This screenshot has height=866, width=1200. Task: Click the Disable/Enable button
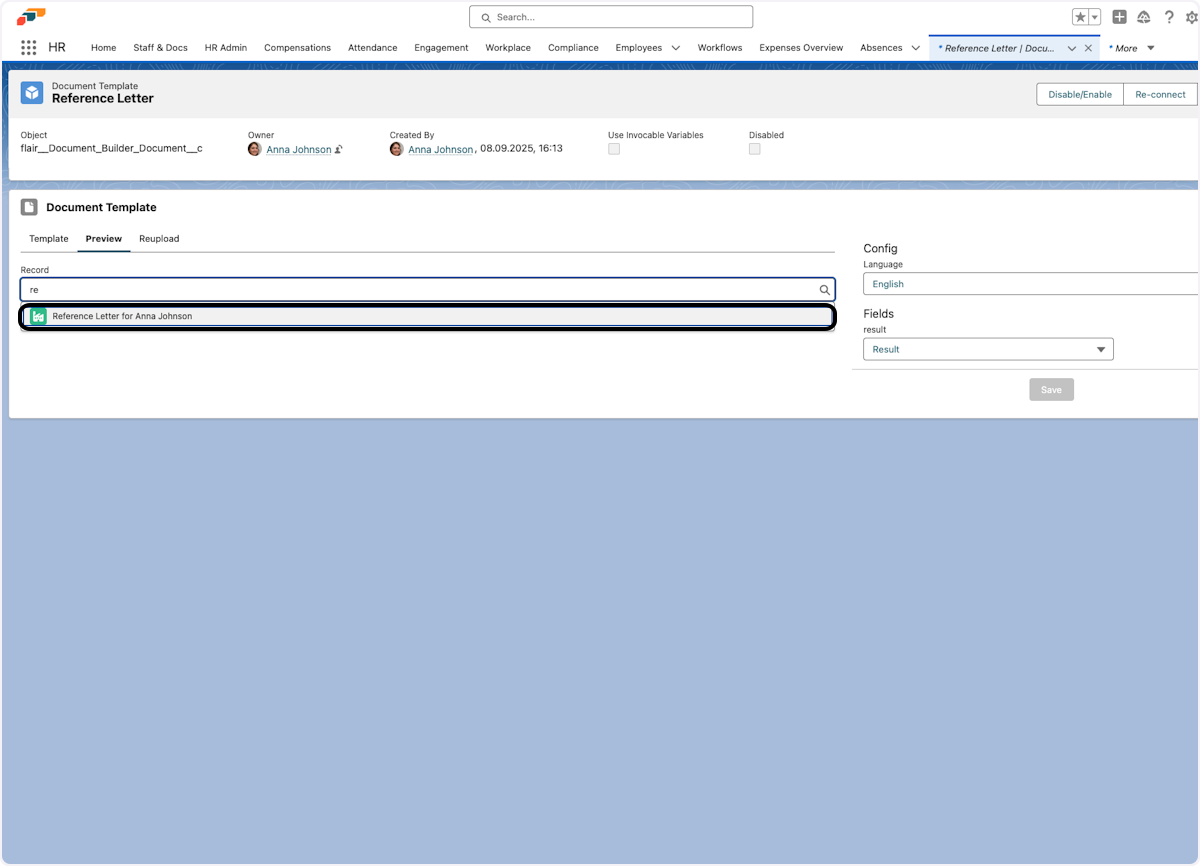point(1079,94)
